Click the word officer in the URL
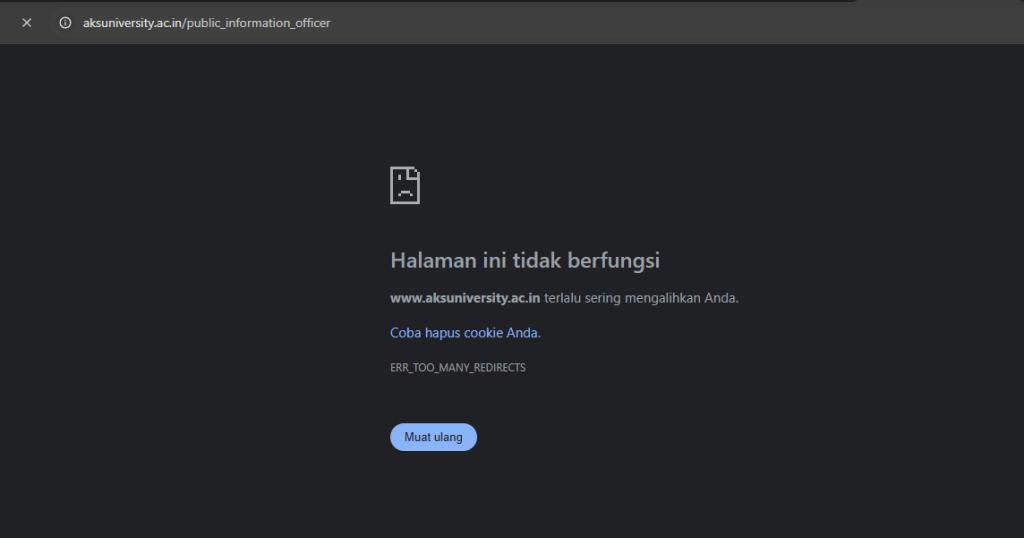The width and height of the screenshot is (1024, 538). 310,23
